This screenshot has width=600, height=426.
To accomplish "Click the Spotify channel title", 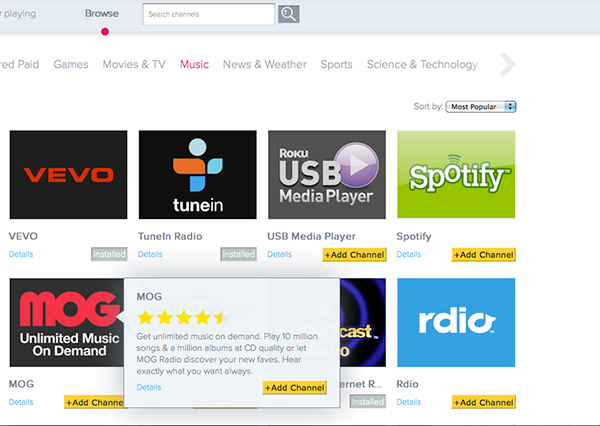I will coord(414,236).
